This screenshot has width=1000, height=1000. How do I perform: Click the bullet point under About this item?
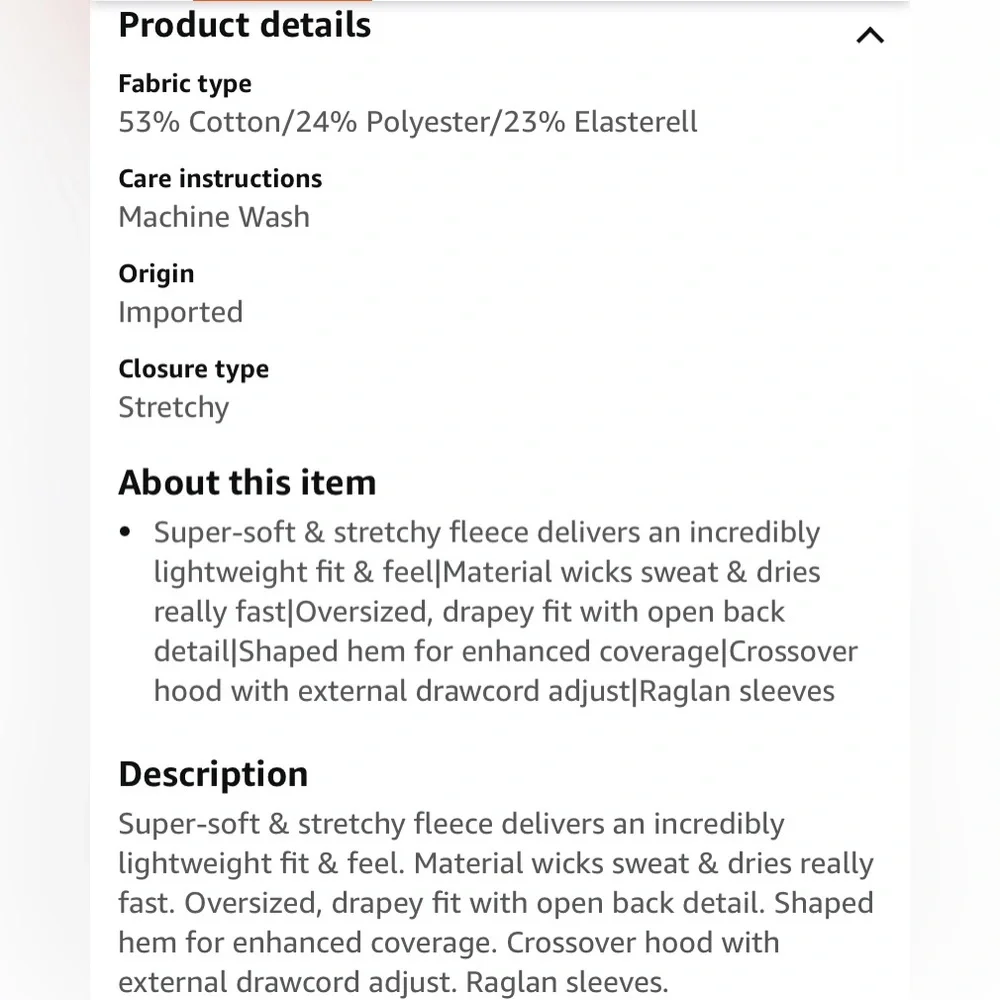(125, 532)
